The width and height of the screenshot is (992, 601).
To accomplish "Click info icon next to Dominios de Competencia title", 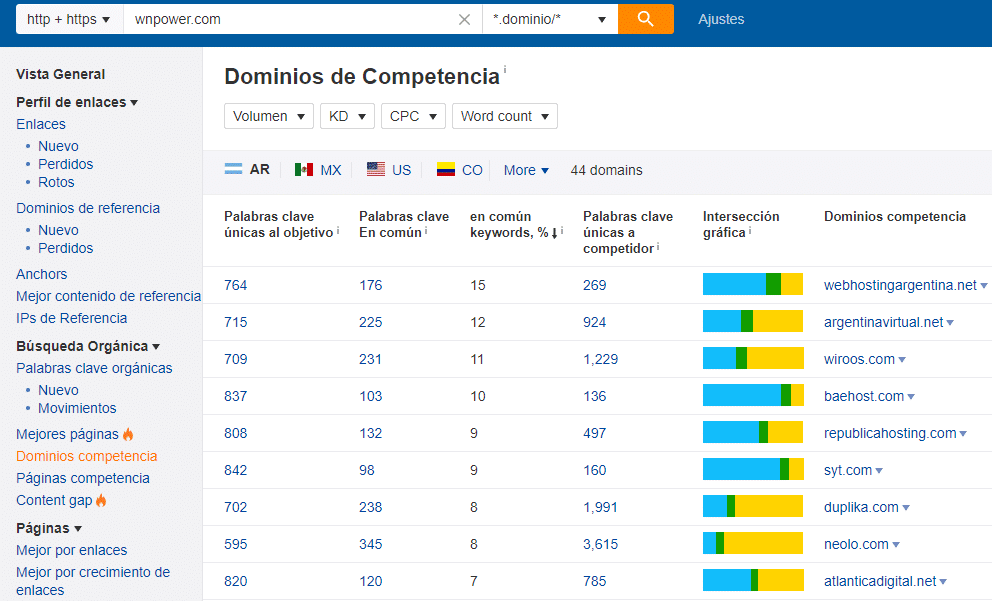I will point(505,69).
